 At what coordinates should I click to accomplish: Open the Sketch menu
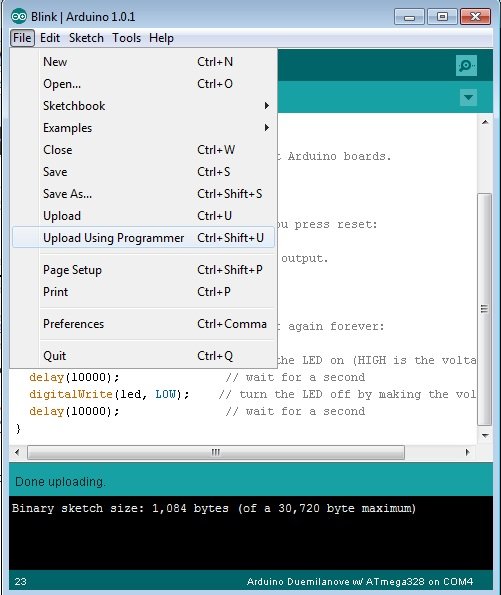[86, 38]
